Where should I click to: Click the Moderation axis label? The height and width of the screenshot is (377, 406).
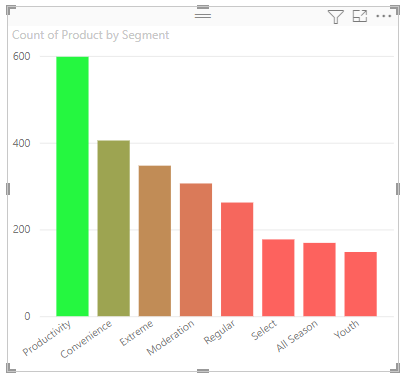point(170,337)
